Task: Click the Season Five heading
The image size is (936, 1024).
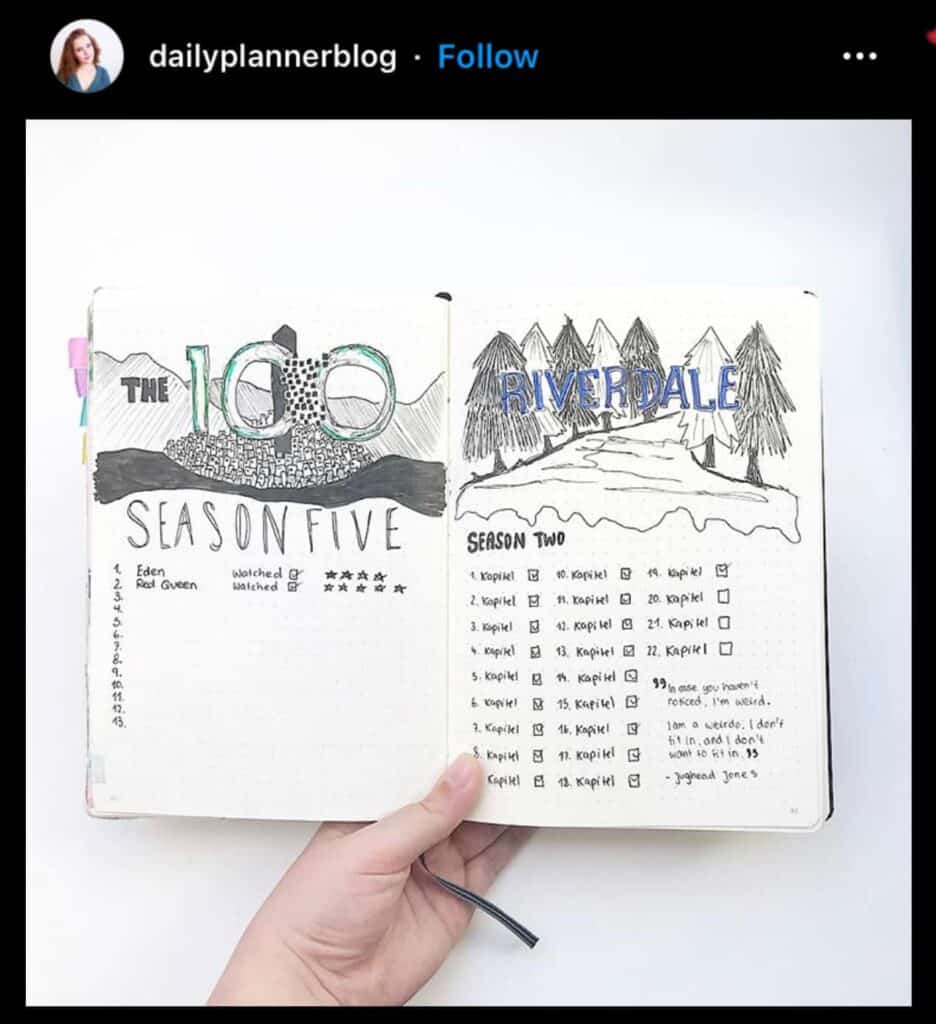Action: [263, 528]
